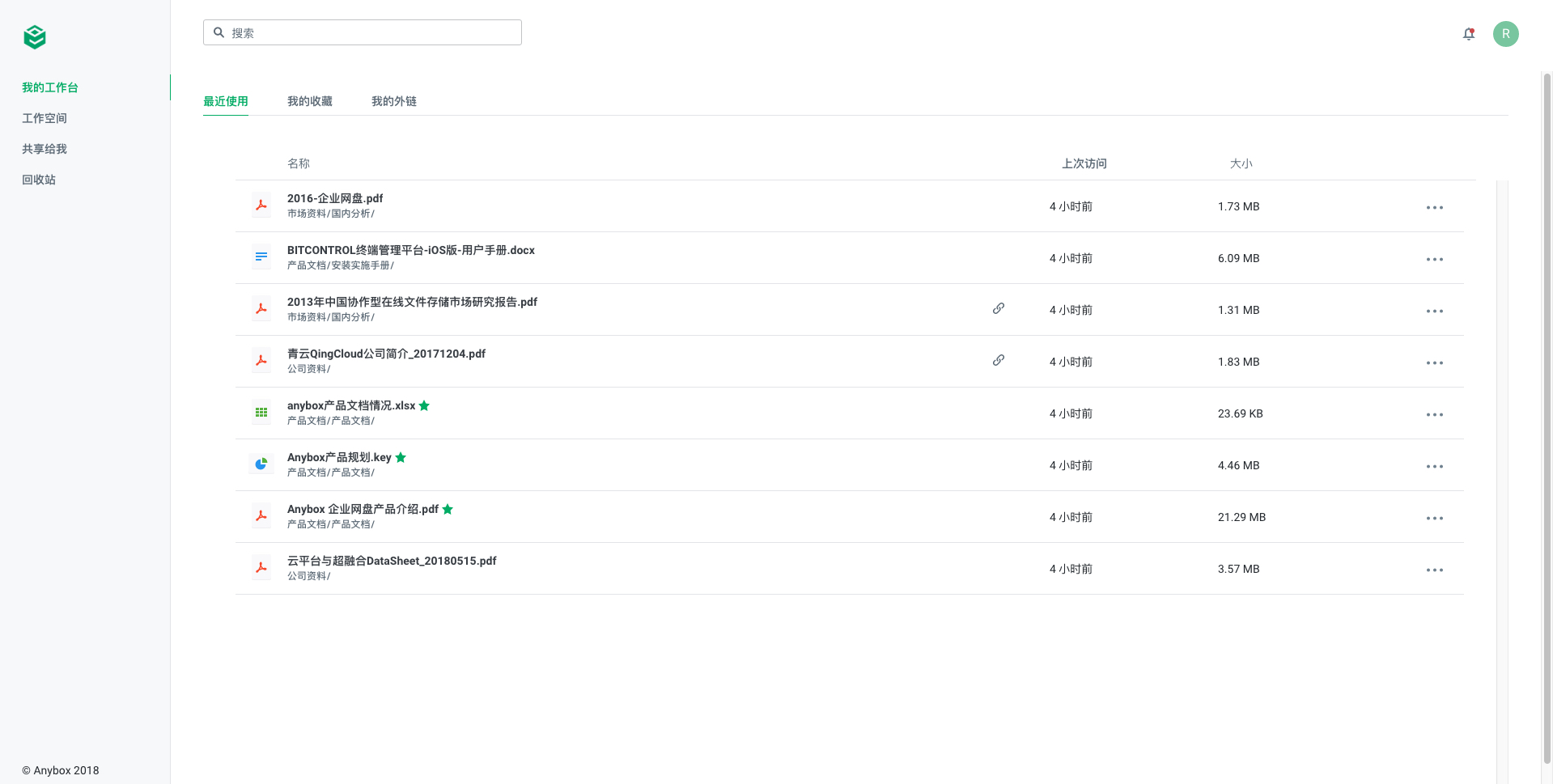
Task: Open more options for Anybox 企业网盘产品介绍.pdf
Action: pyautogui.click(x=1435, y=518)
